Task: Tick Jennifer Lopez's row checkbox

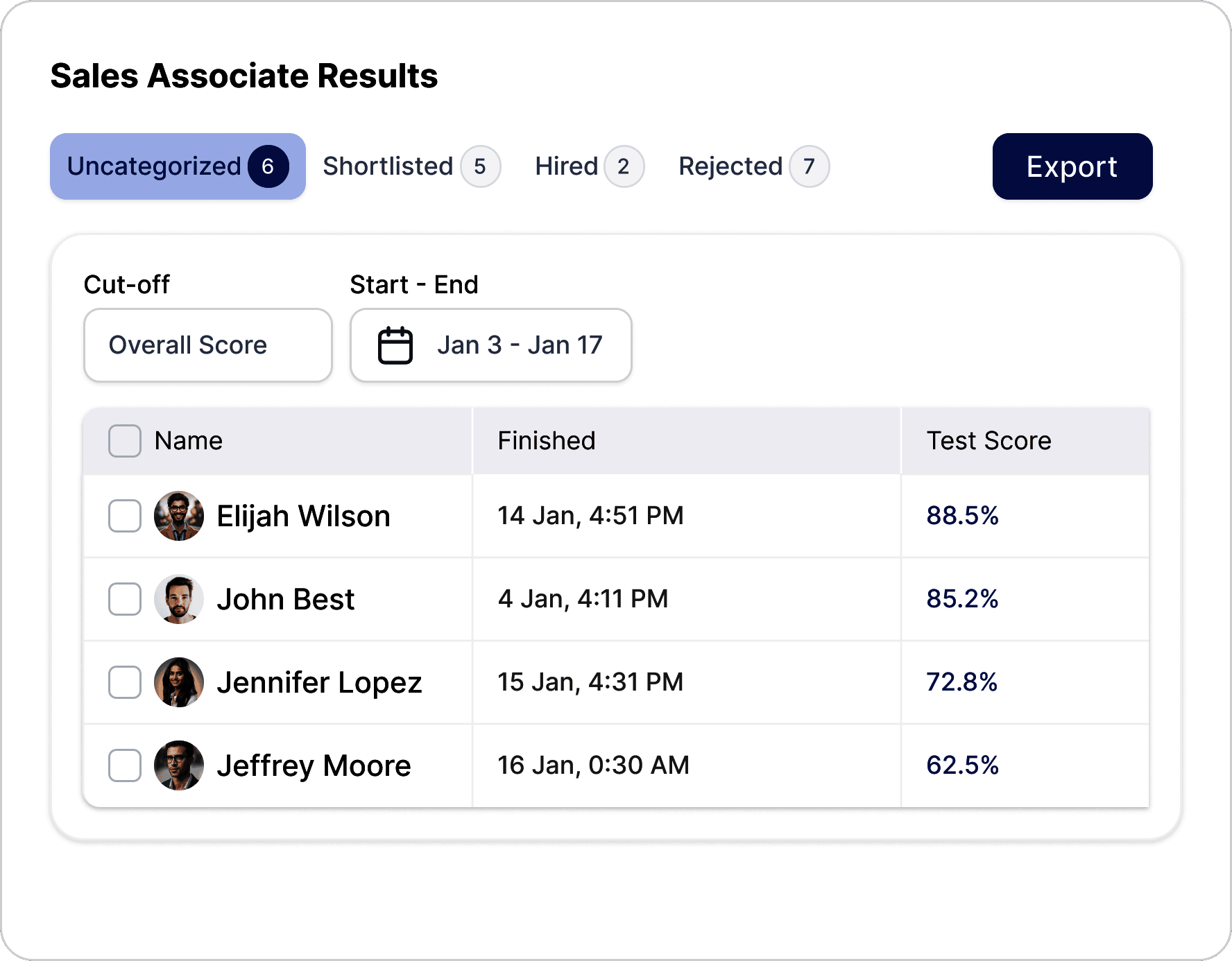Action: point(125,682)
